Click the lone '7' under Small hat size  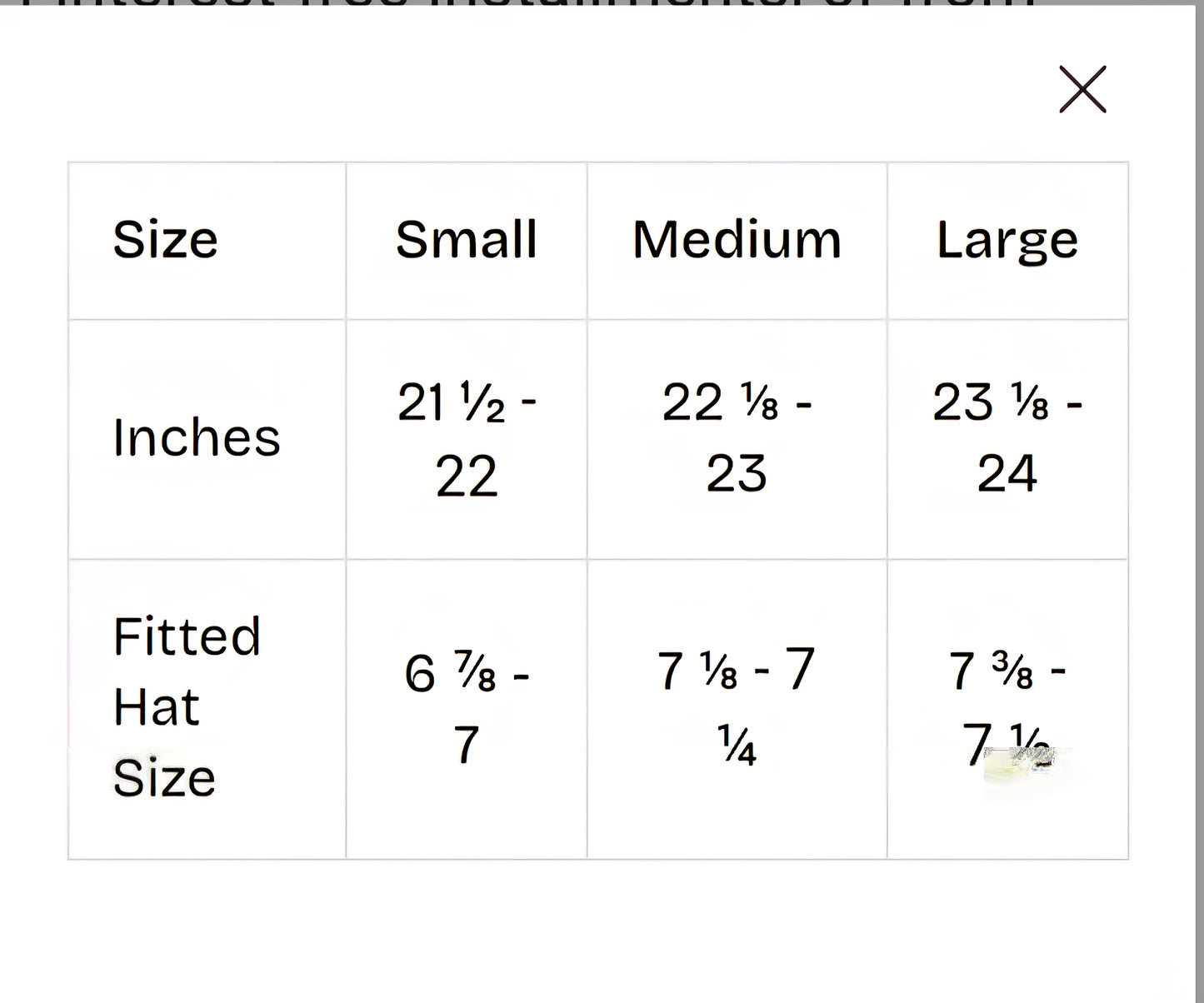pyautogui.click(x=466, y=745)
